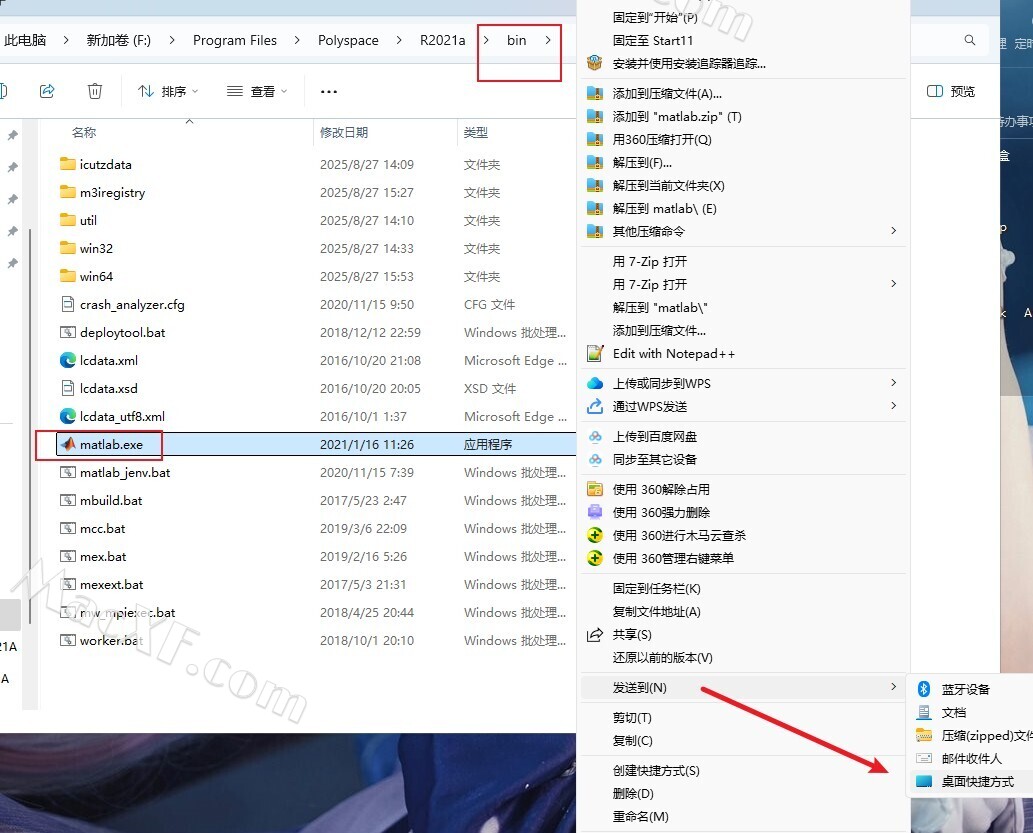
Task: Click the delete trash icon in toolbar
Action: [x=95, y=91]
